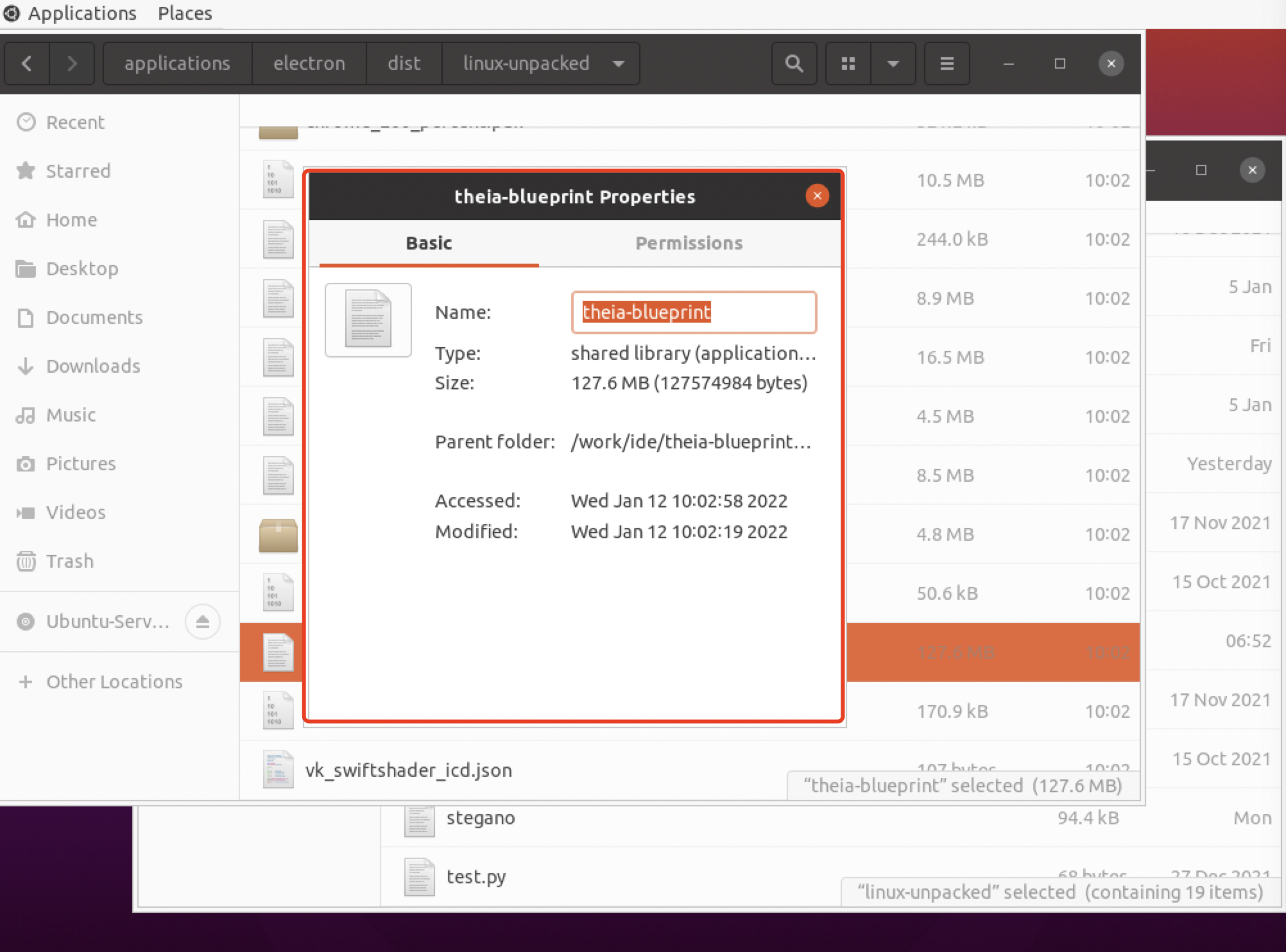Open Other Locations from the sidebar
The height and width of the screenshot is (952, 1286).
click(x=114, y=681)
